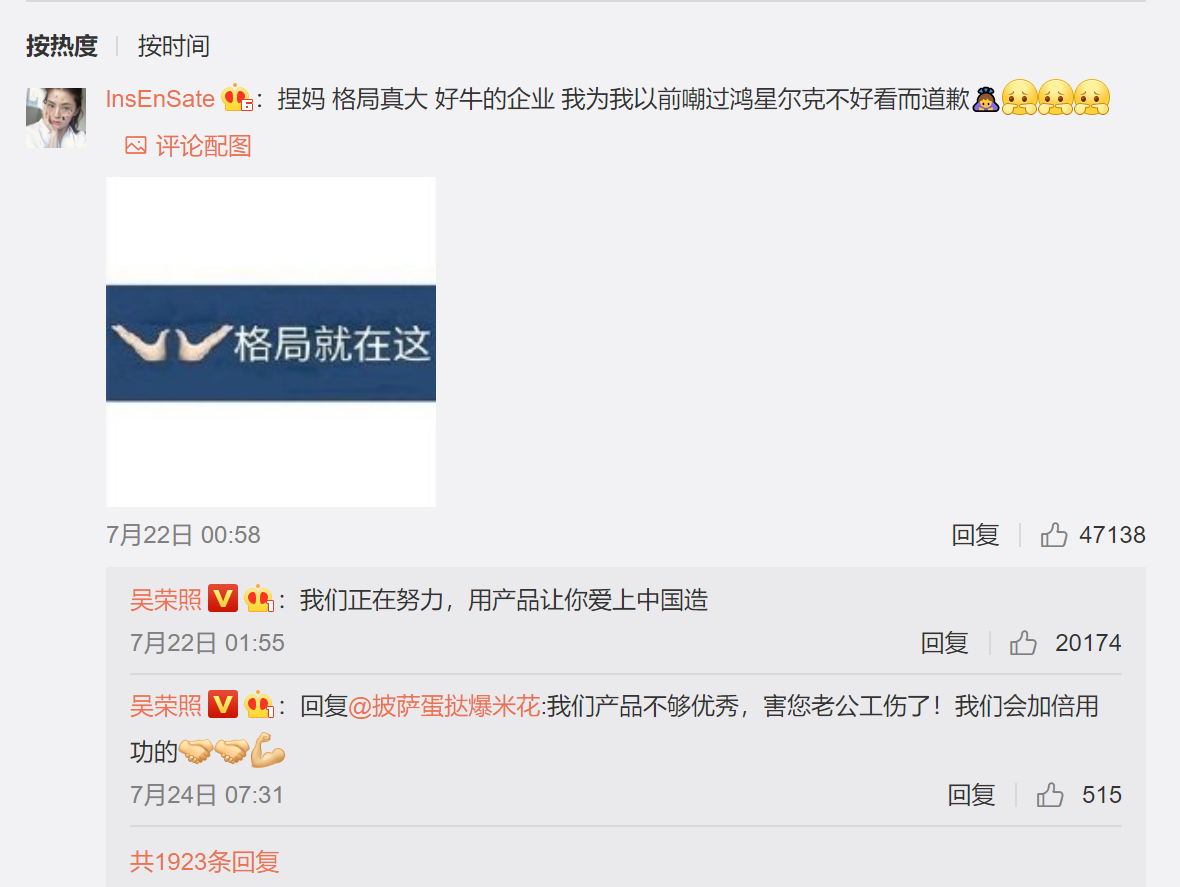
Task: Click the crown badge in 吴荣照's second reply
Action: point(258,705)
